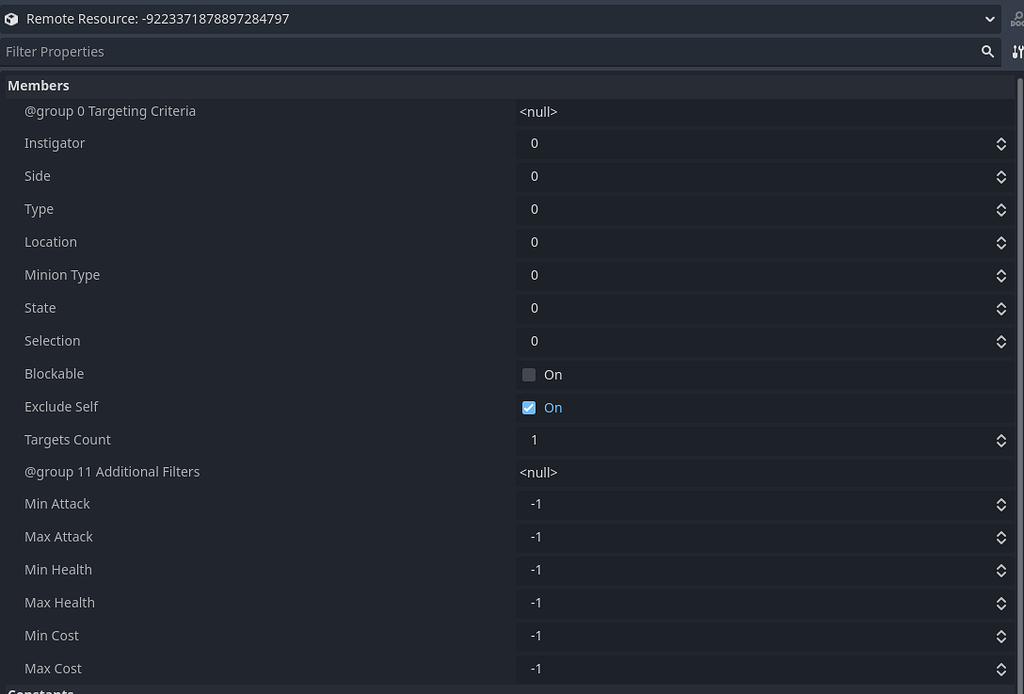Viewport: 1024px width, 694px height.
Task: Click the Min Health value field
Action: pyautogui.click(x=765, y=570)
